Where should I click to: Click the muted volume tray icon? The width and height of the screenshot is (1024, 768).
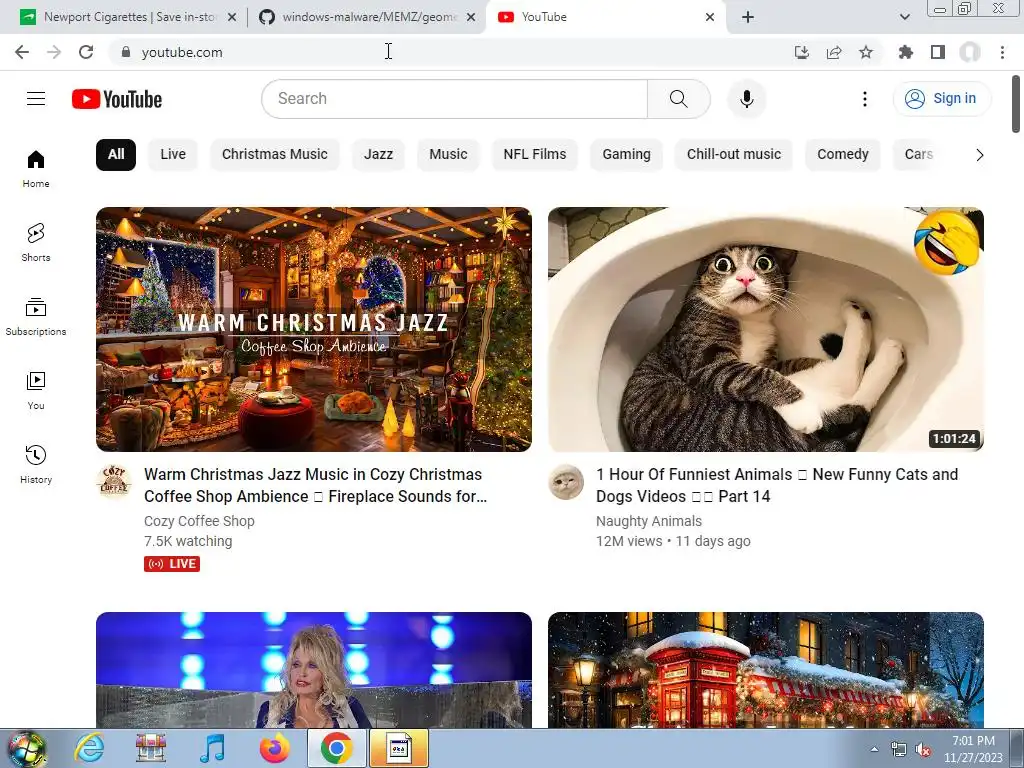pos(923,750)
